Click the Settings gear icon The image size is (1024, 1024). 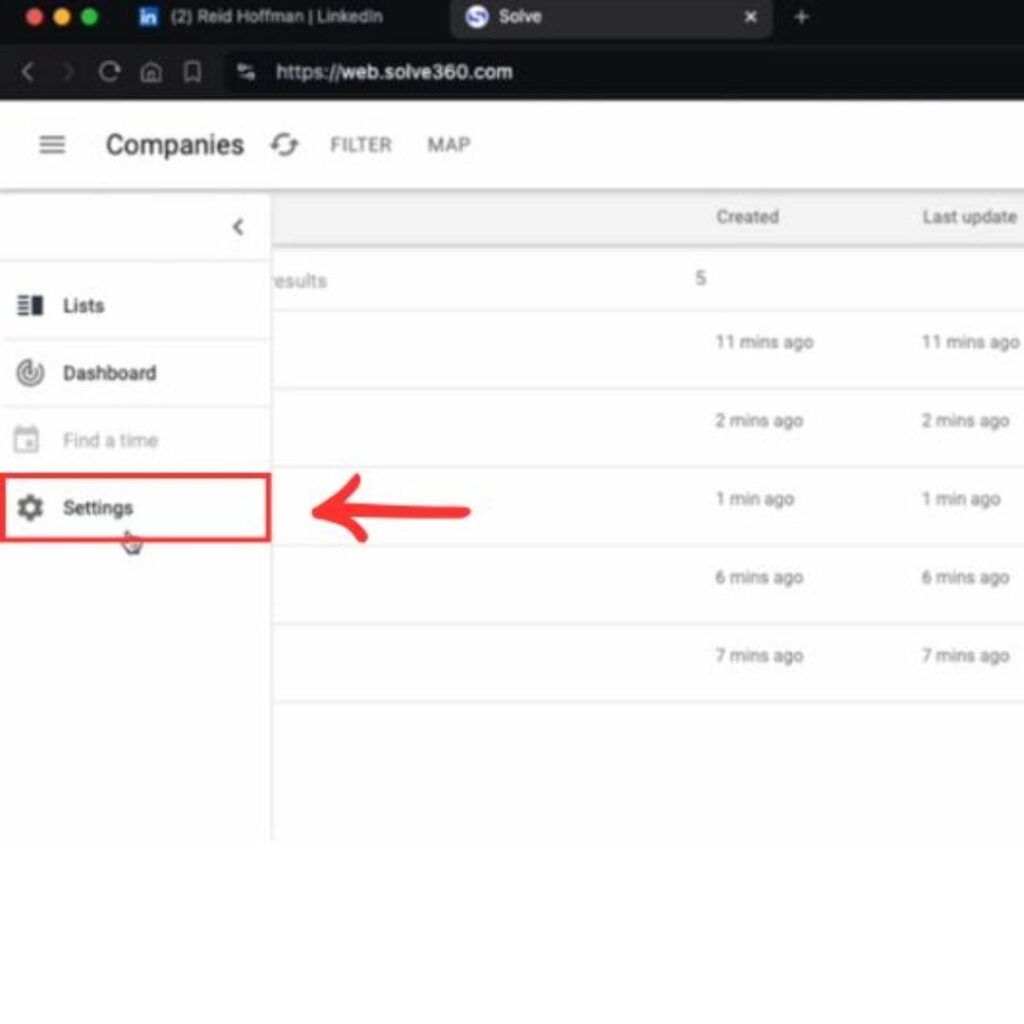pos(30,507)
